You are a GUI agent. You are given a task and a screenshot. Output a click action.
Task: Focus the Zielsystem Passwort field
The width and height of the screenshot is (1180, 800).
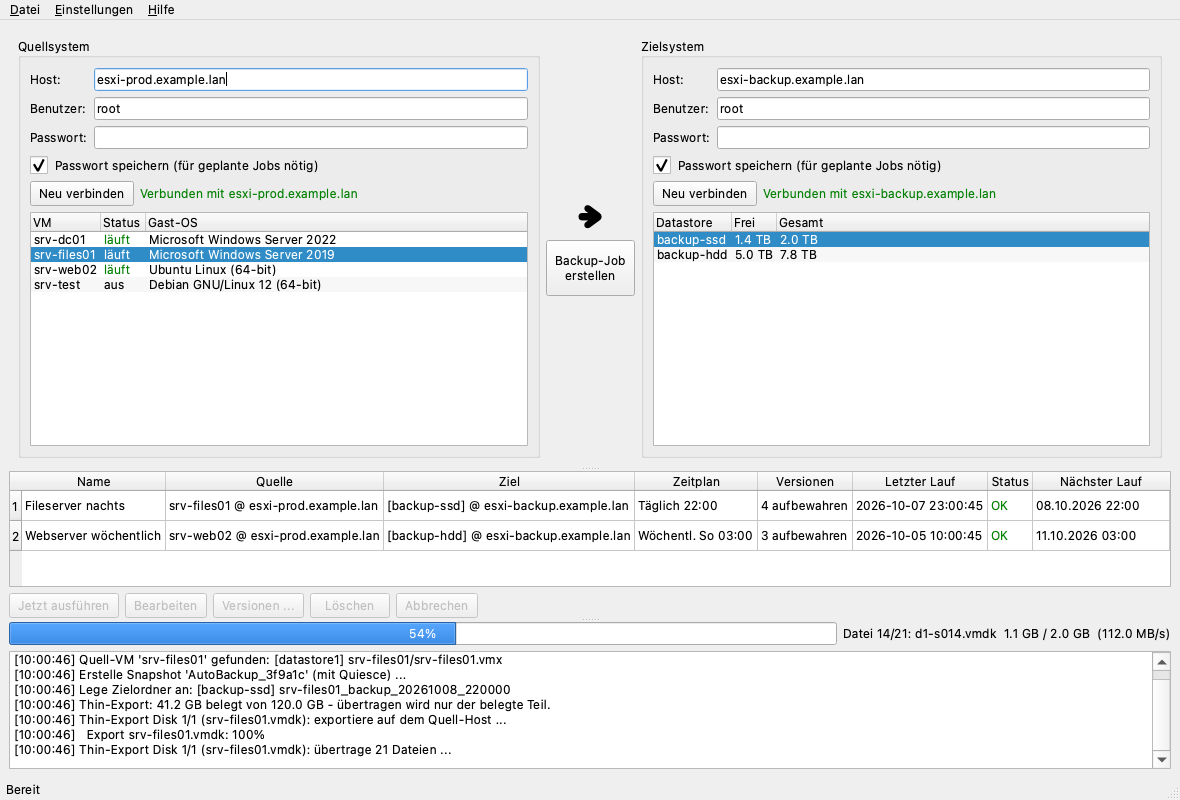click(x=933, y=138)
